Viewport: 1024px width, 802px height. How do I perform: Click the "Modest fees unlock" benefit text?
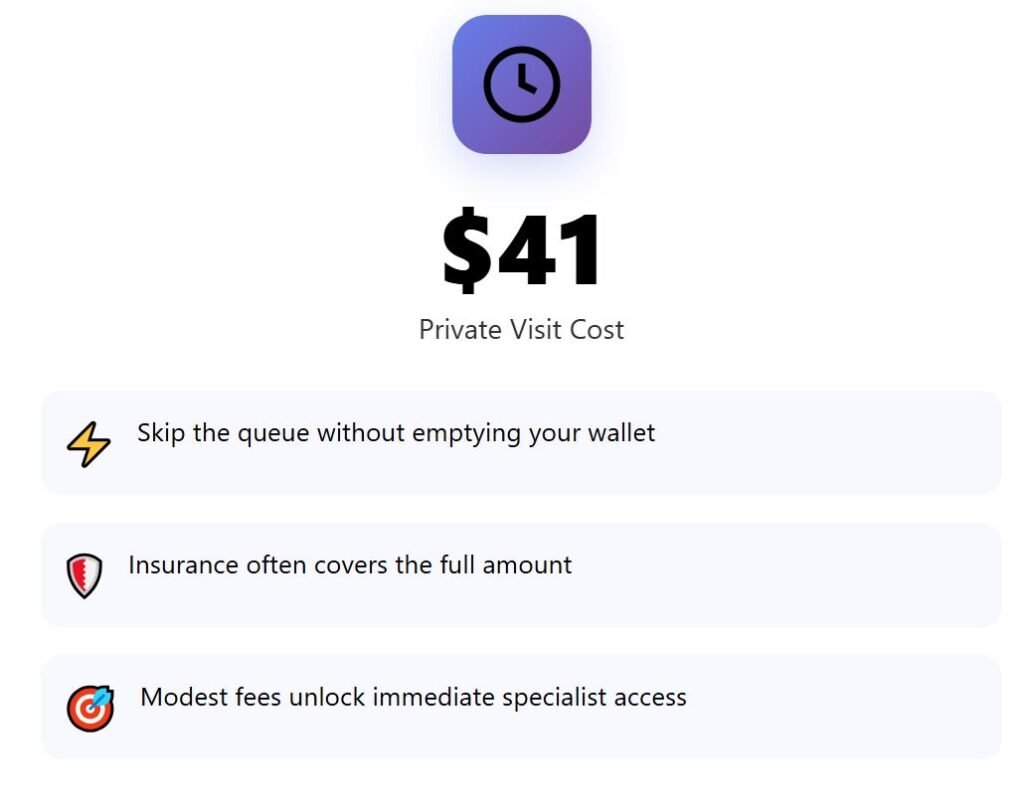pyautogui.click(x=413, y=698)
